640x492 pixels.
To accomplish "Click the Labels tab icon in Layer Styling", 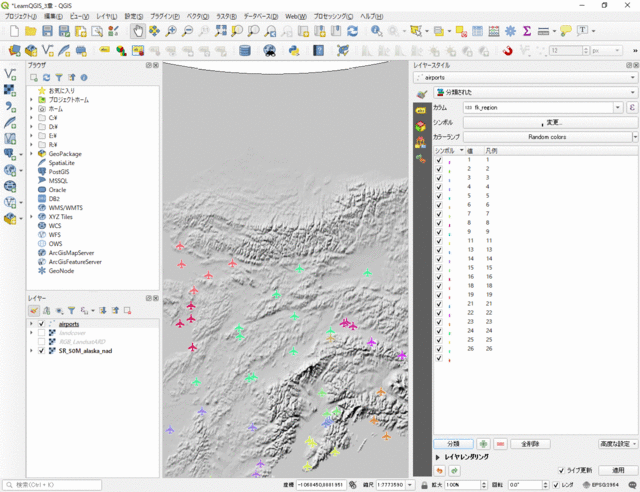I will (x=421, y=110).
